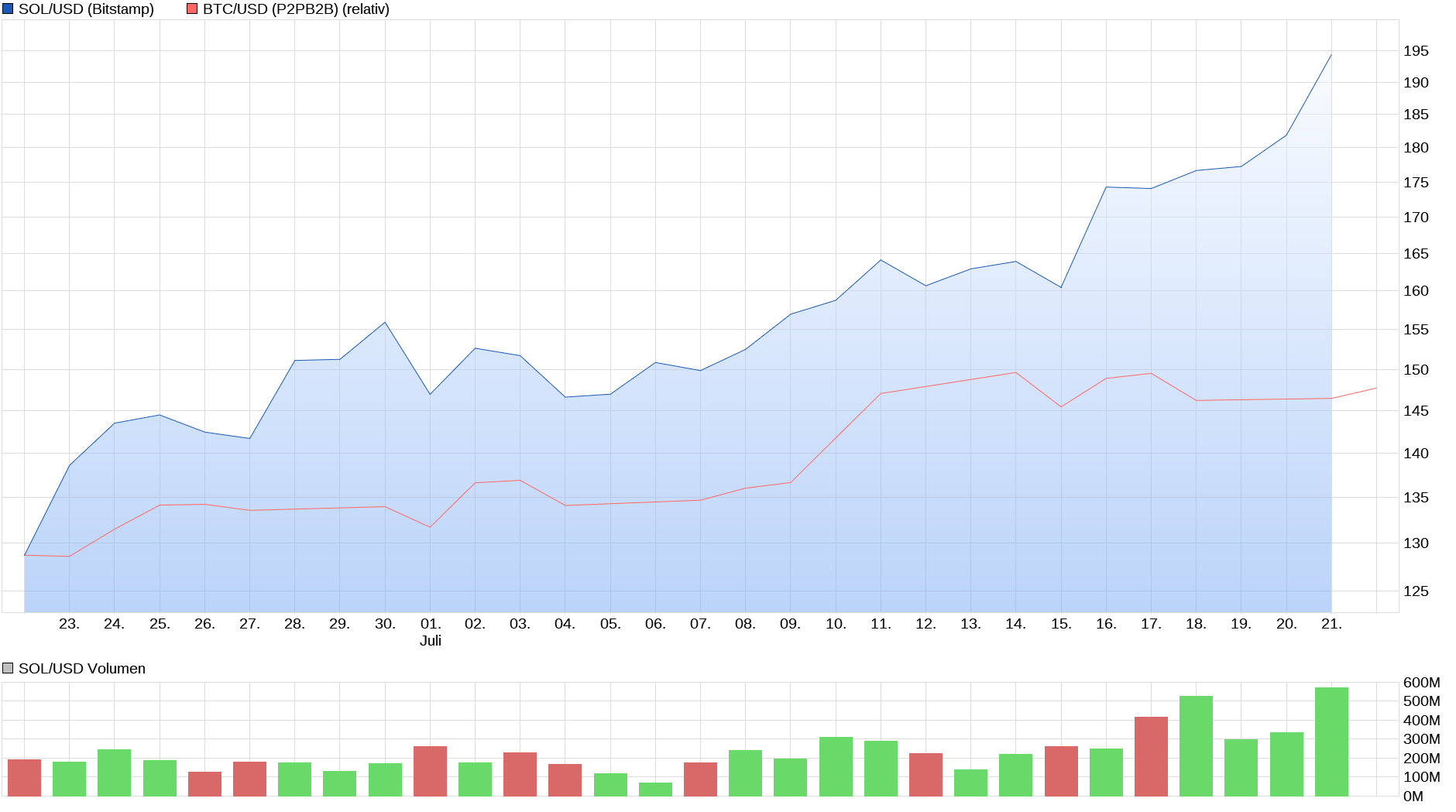The image size is (1456, 812).
Task: Select the red volume bar for the 7th
Action: [700, 779]
